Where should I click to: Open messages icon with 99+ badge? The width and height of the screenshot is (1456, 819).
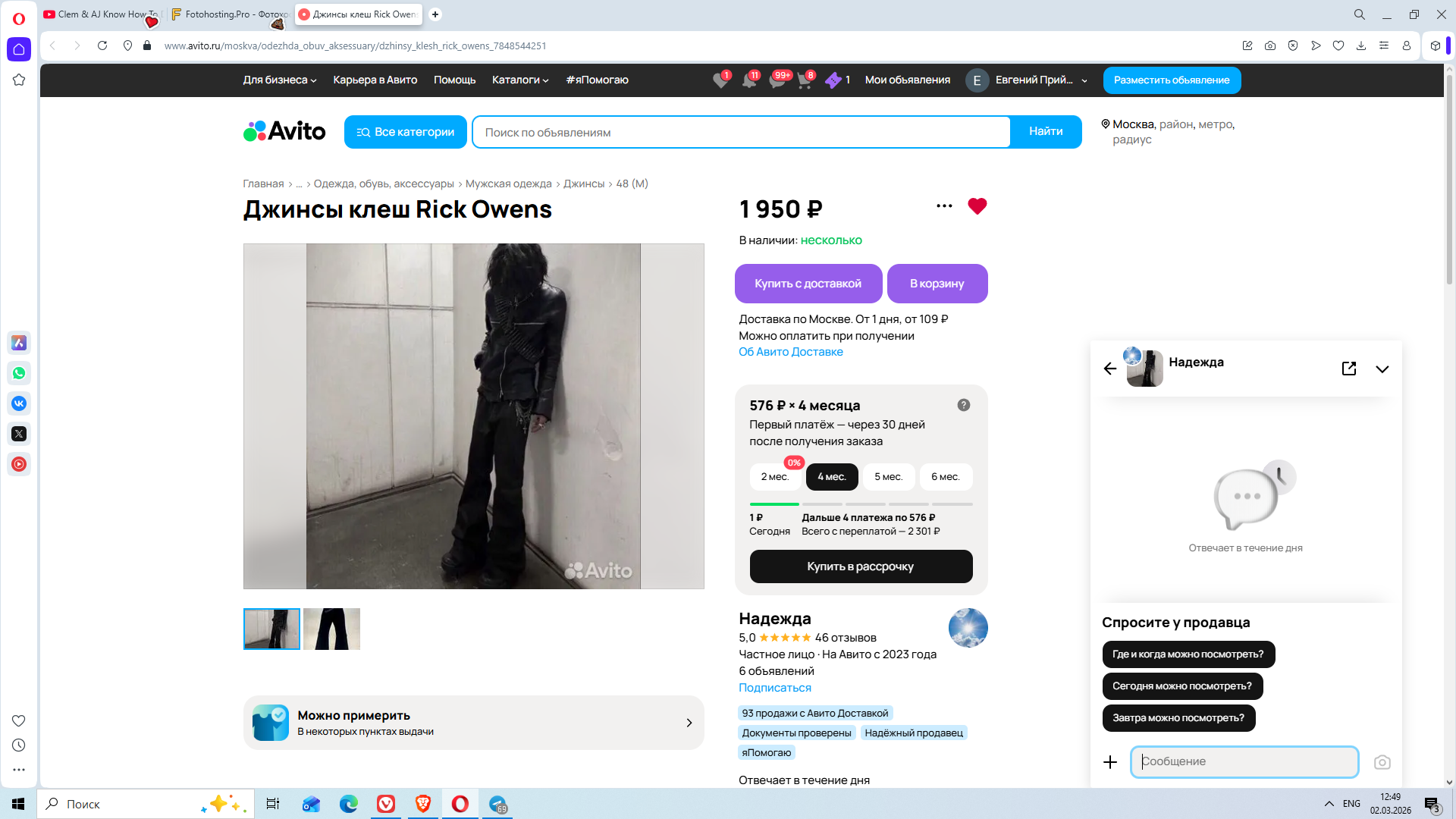[x=777, y=80]
